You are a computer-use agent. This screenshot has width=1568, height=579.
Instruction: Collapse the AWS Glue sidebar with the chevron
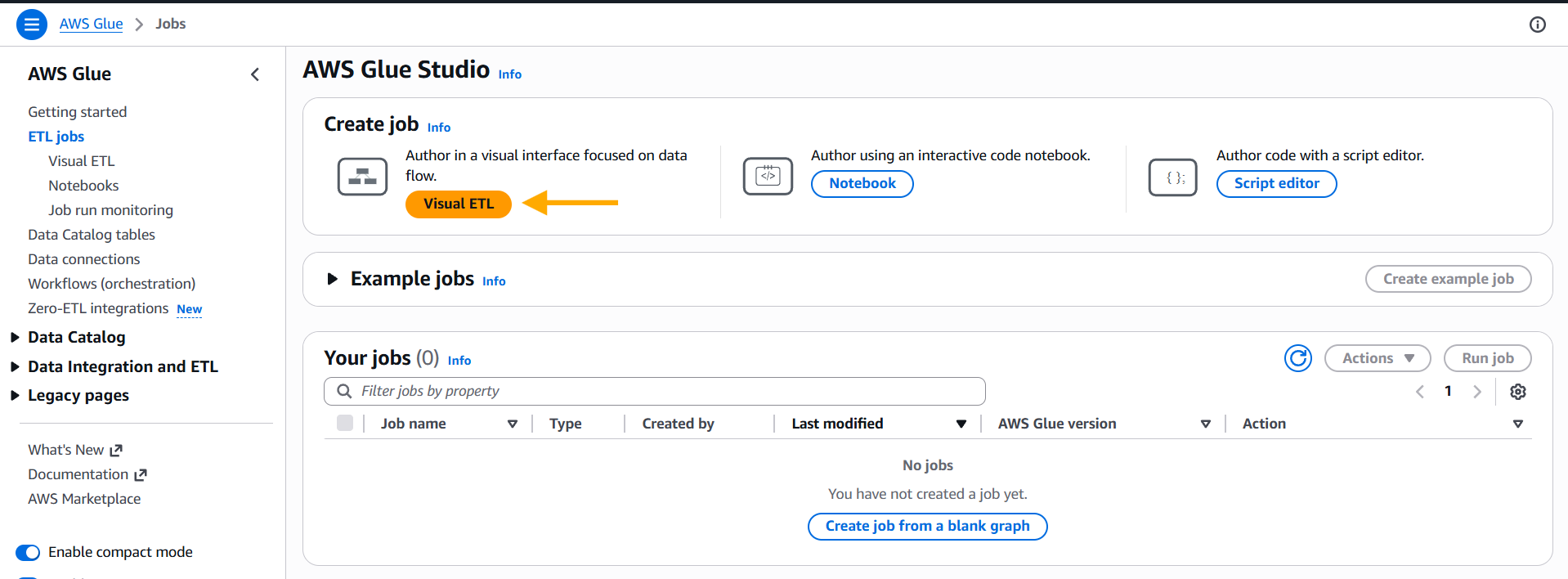(255, 74)
